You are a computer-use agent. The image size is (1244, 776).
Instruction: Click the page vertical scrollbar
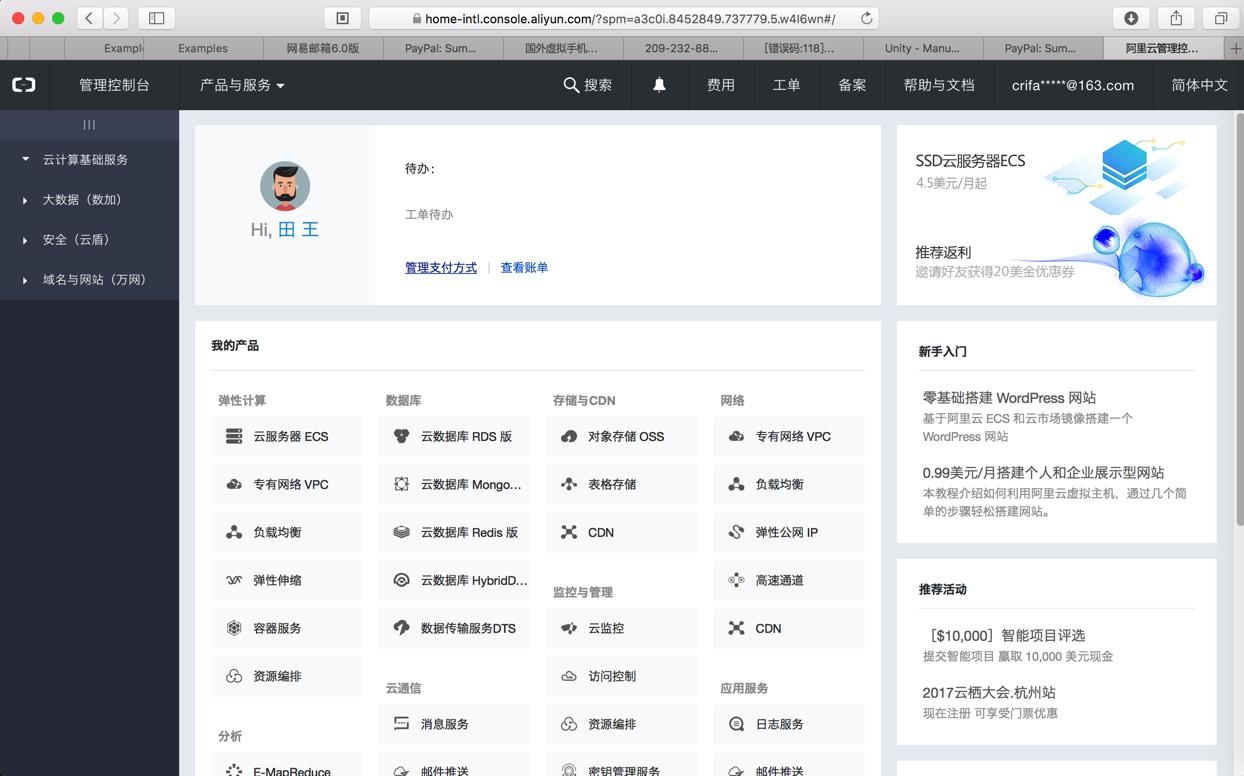[x=1239, y=320]
